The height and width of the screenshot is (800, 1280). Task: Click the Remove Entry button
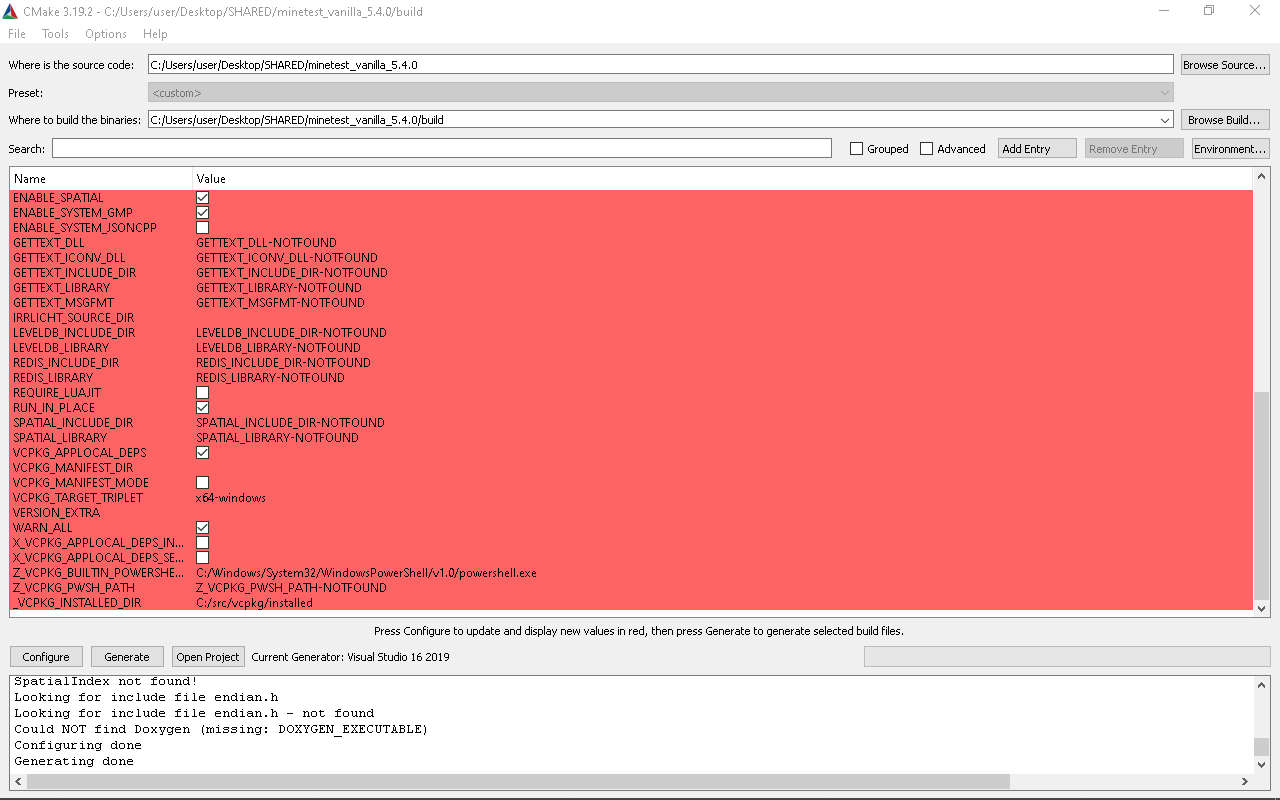1134,148
